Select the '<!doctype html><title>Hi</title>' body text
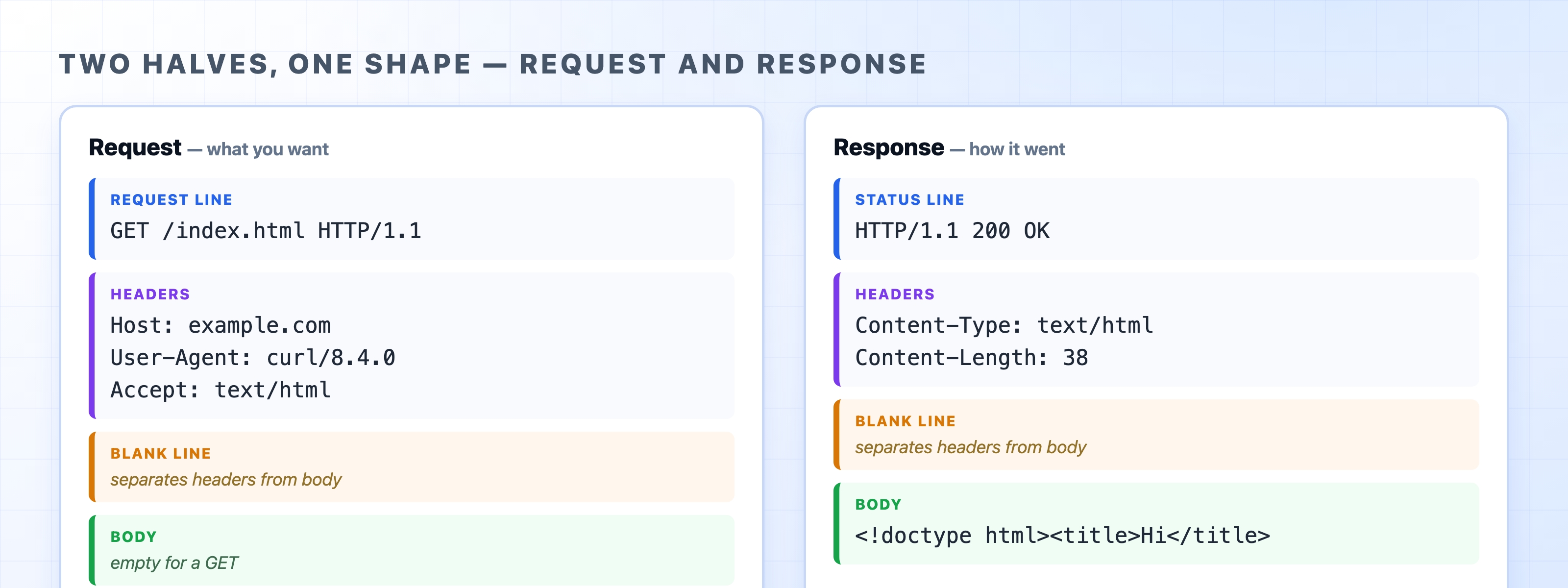The image size is (1568, 588). (1062, 536)
